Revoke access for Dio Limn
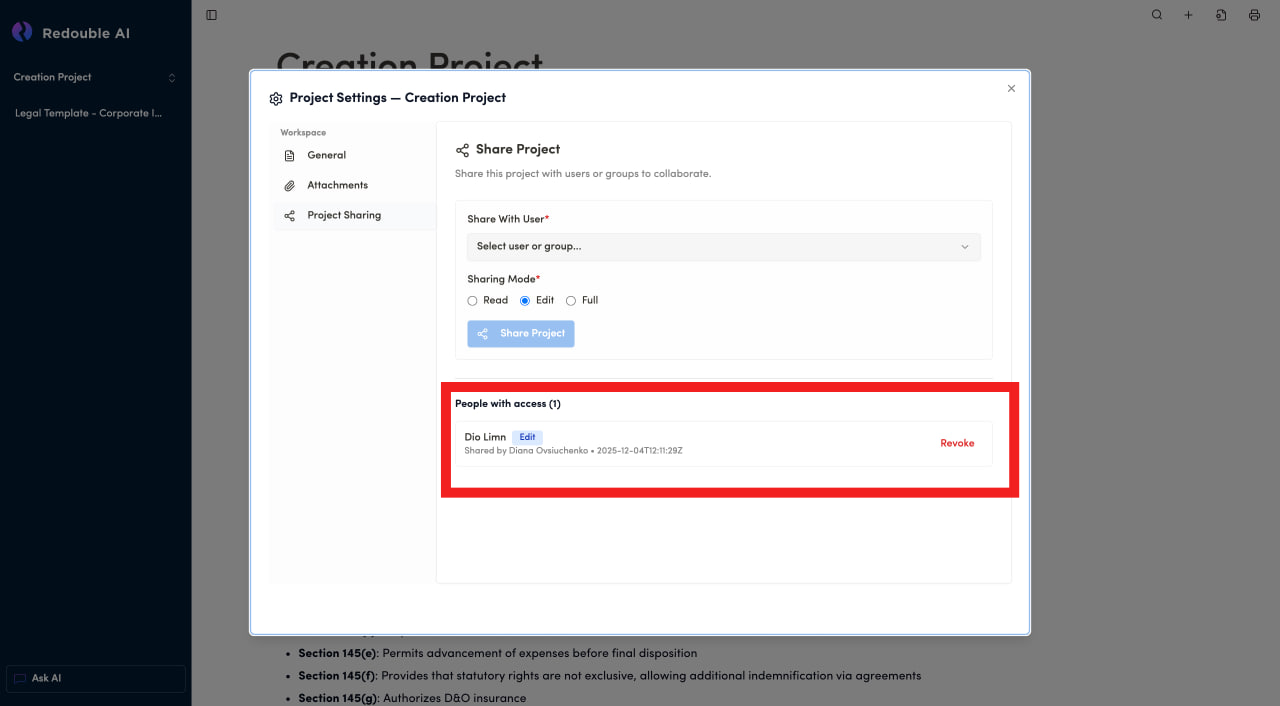The image size is (1280, 706). [x=956, y=444]
